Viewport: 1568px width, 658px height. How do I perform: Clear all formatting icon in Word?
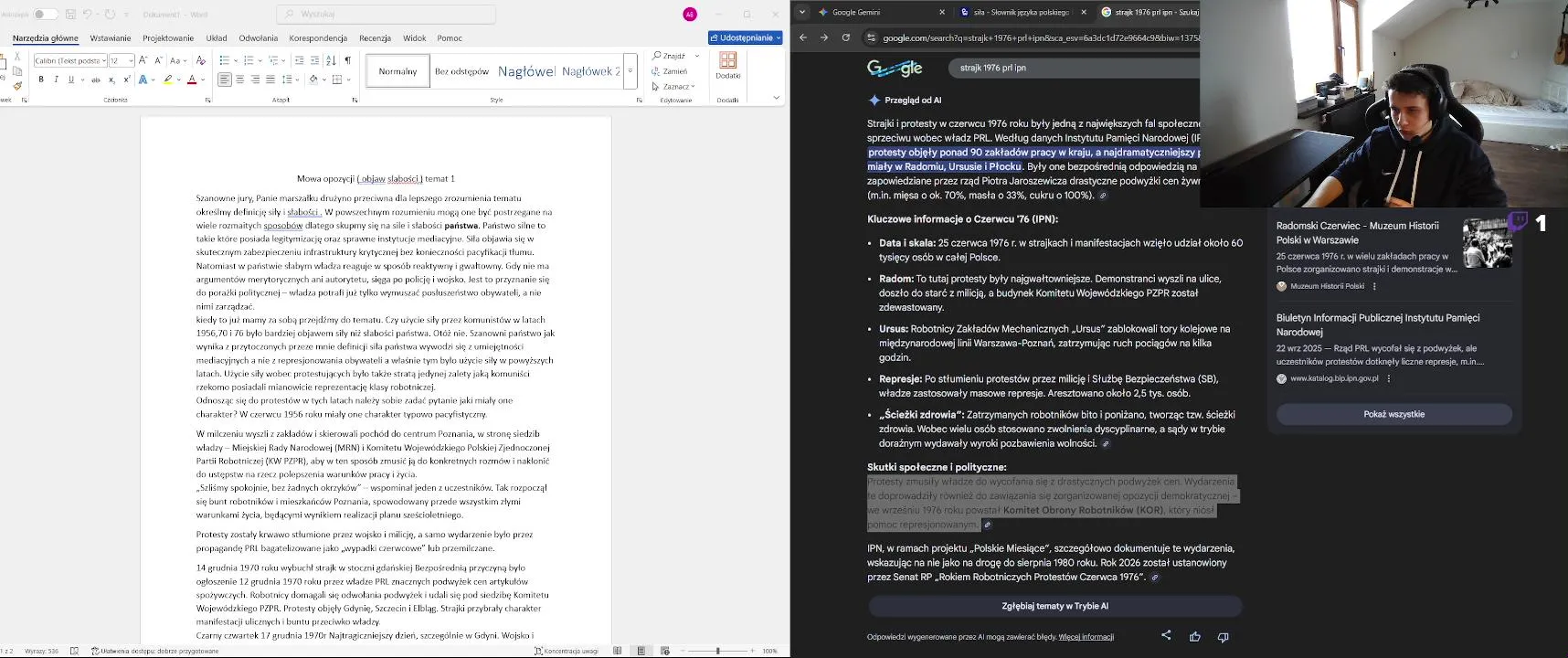click(201, 60)
